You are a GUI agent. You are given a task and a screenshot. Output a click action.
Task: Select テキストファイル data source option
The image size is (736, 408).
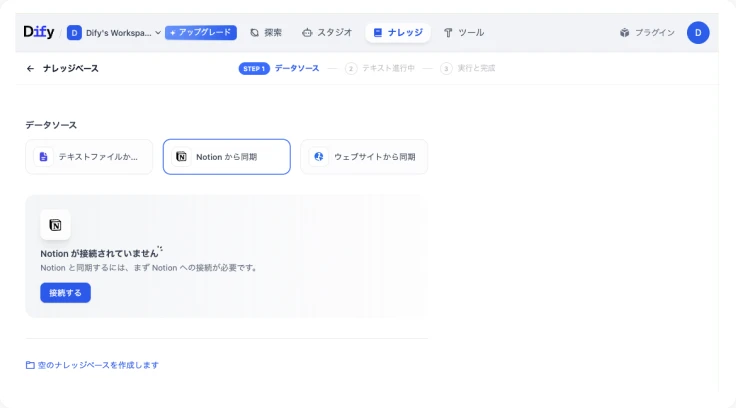pos(89,157)
